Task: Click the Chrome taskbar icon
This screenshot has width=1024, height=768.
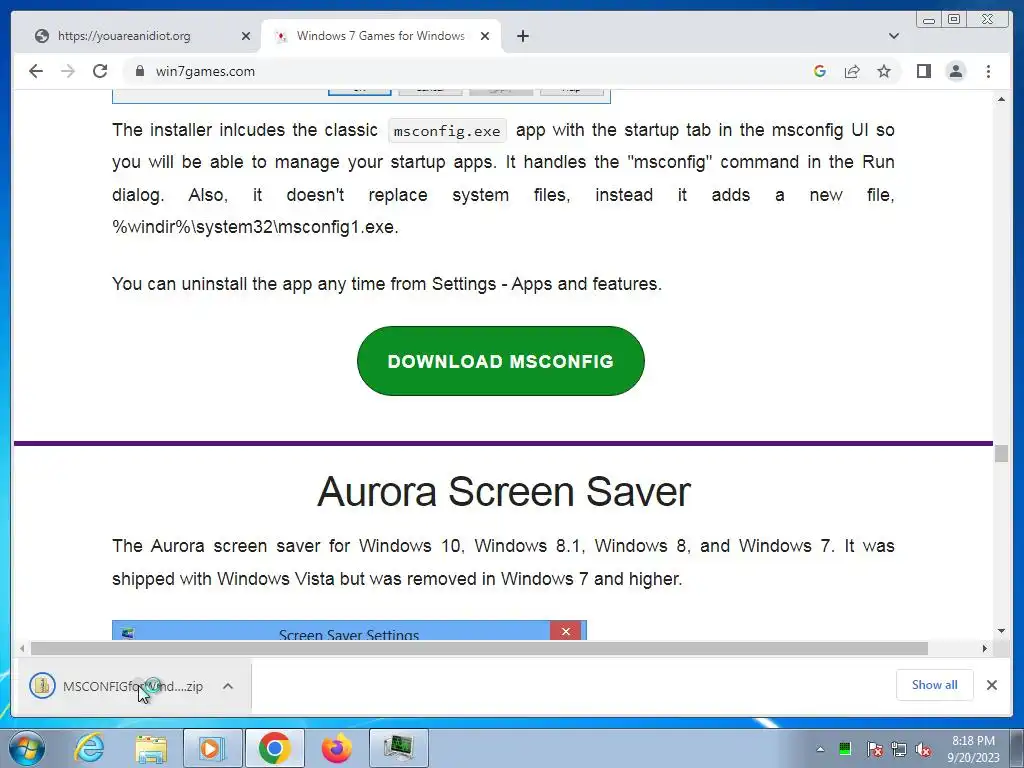Action: pyautogui.click(x=274, y=748)
